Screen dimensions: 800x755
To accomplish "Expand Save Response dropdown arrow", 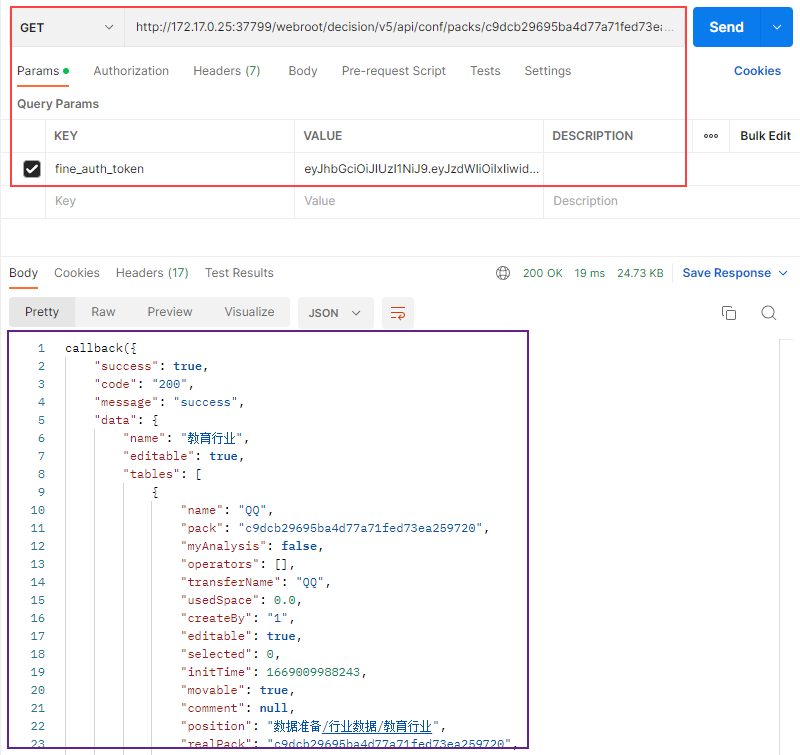I will click(783, 273).
